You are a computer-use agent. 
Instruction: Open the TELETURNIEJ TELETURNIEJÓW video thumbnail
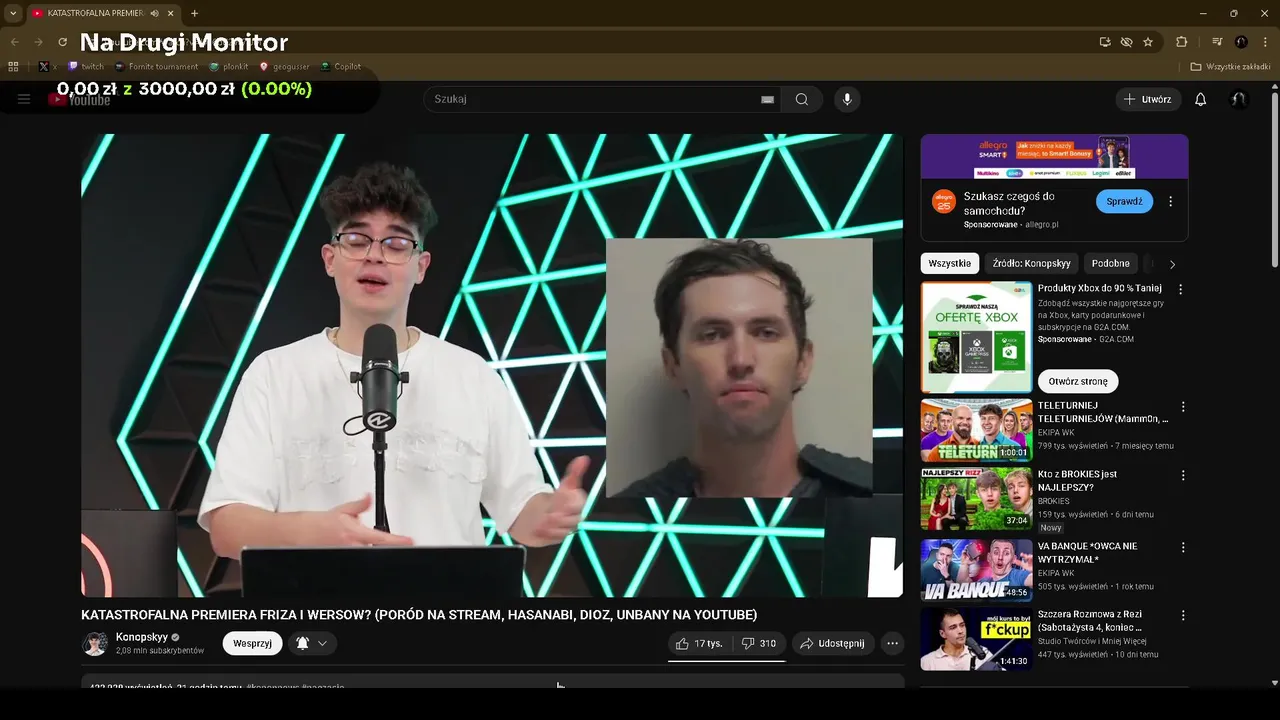(x=976, y=430)
